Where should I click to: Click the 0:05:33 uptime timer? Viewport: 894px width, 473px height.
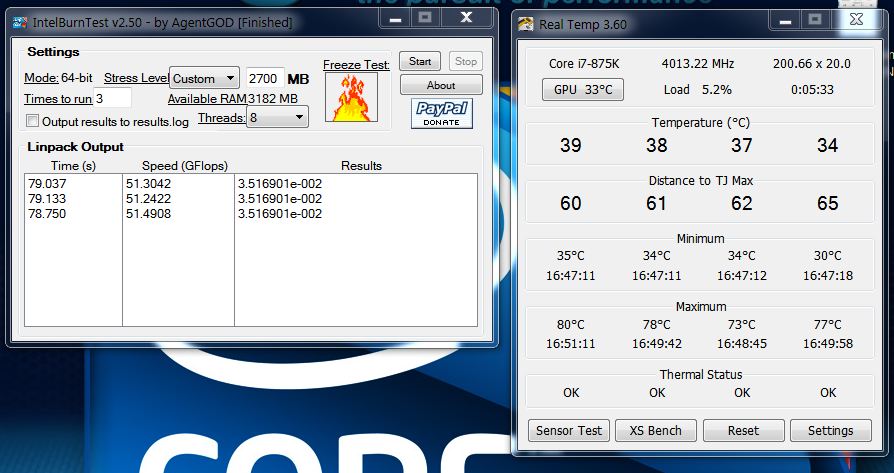(x=812, y=89)
